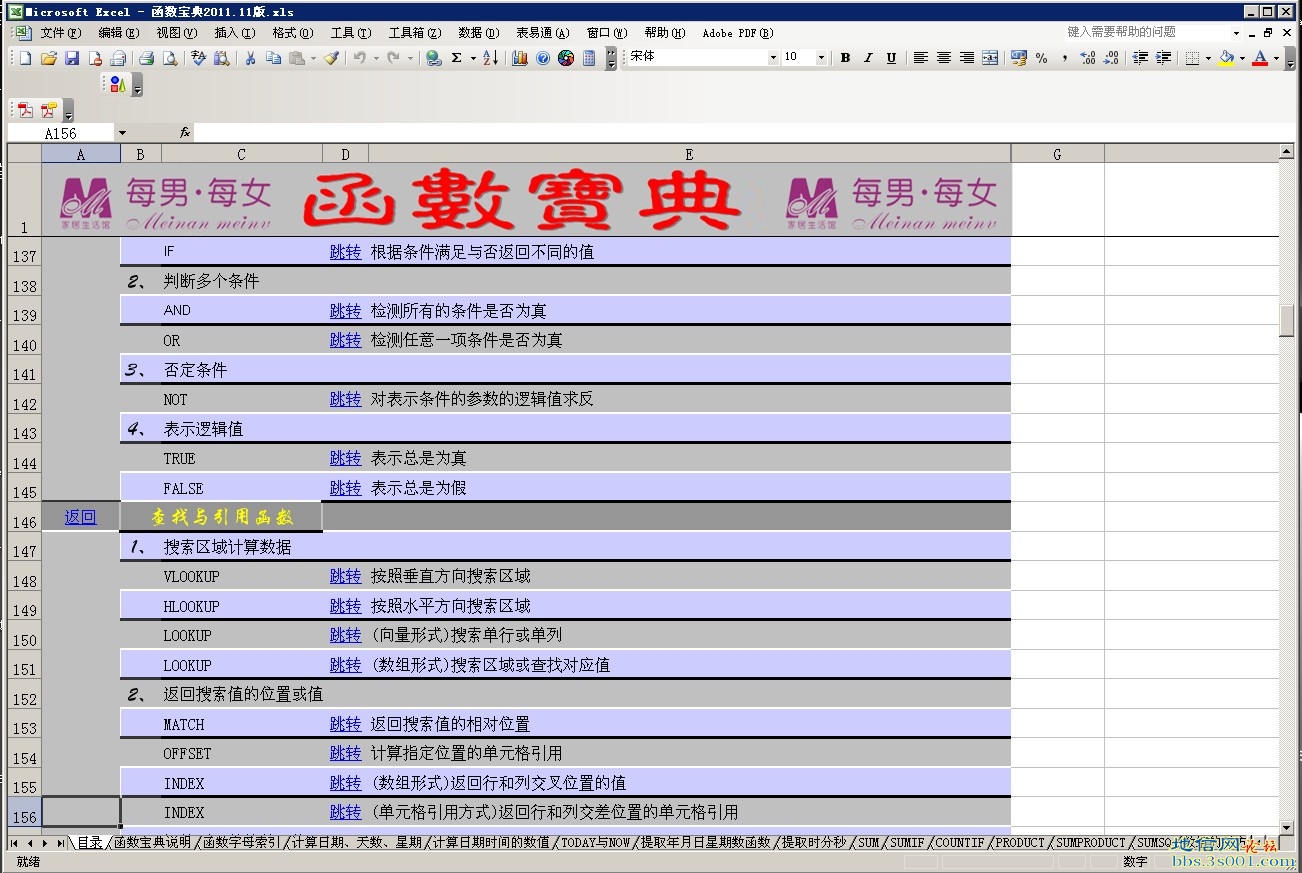The width and height of the screenshot is (1302, 873).
Task: Open the 文件 menu
Action: 60,33
